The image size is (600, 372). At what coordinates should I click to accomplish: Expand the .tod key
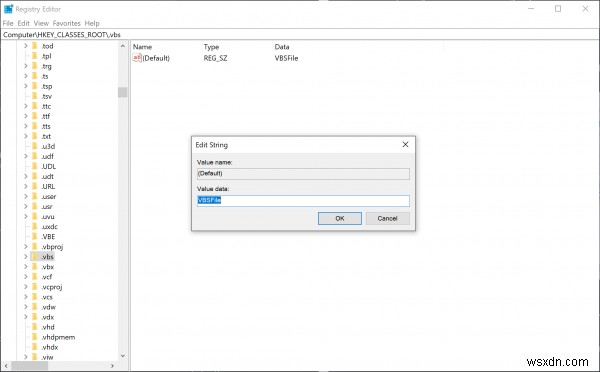tap(26, 46)
